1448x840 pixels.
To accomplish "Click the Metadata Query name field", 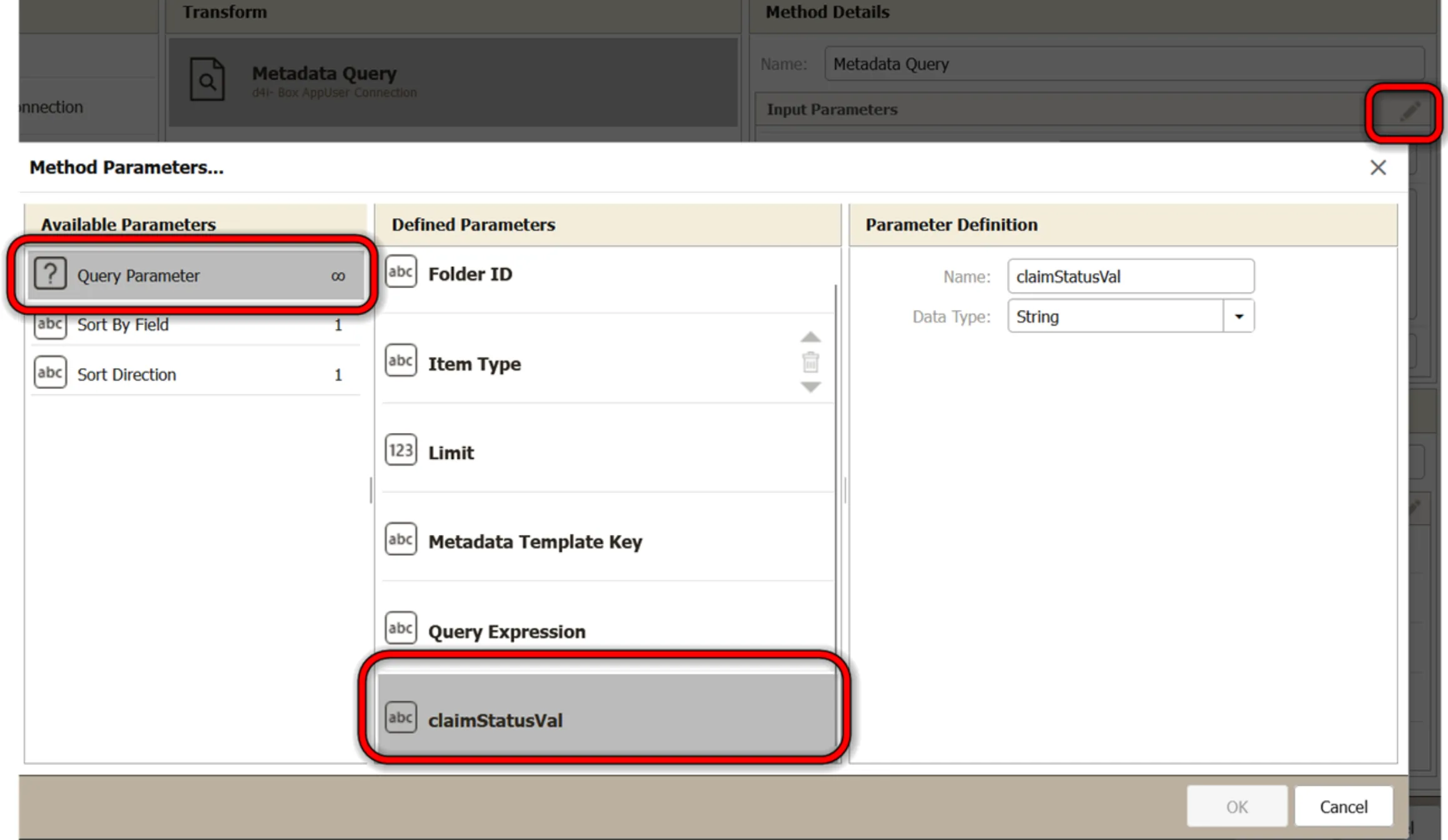I will coord(1124,64).
